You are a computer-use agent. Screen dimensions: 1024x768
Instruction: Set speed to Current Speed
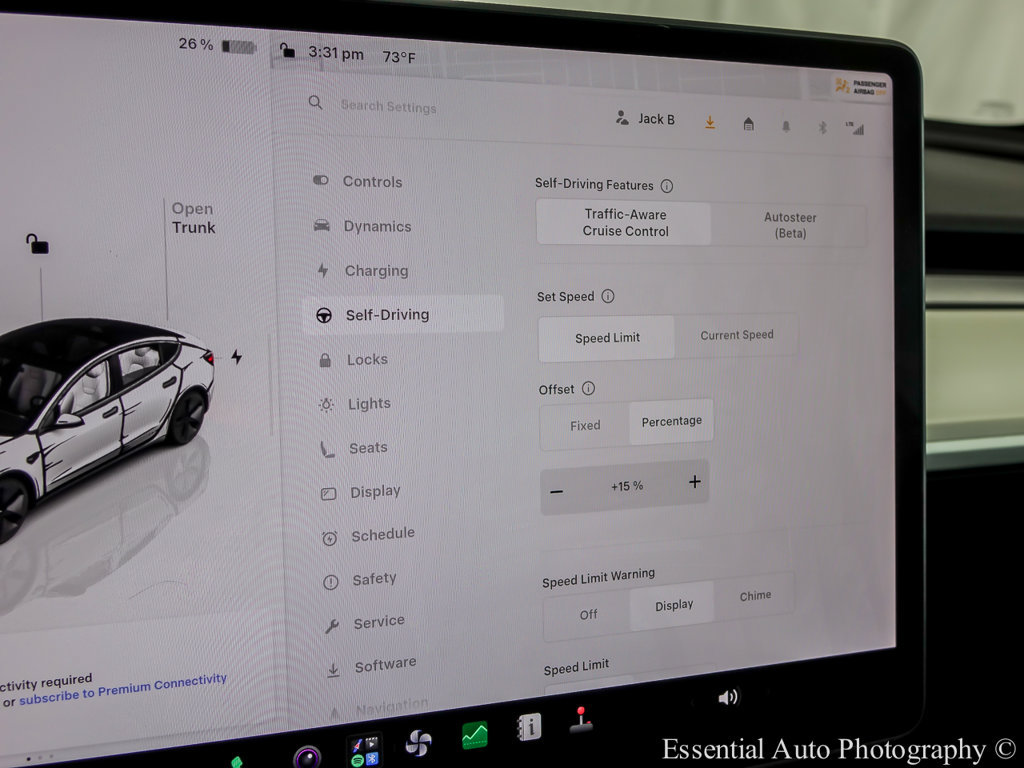pyautogui.click(x=737, y=336)
